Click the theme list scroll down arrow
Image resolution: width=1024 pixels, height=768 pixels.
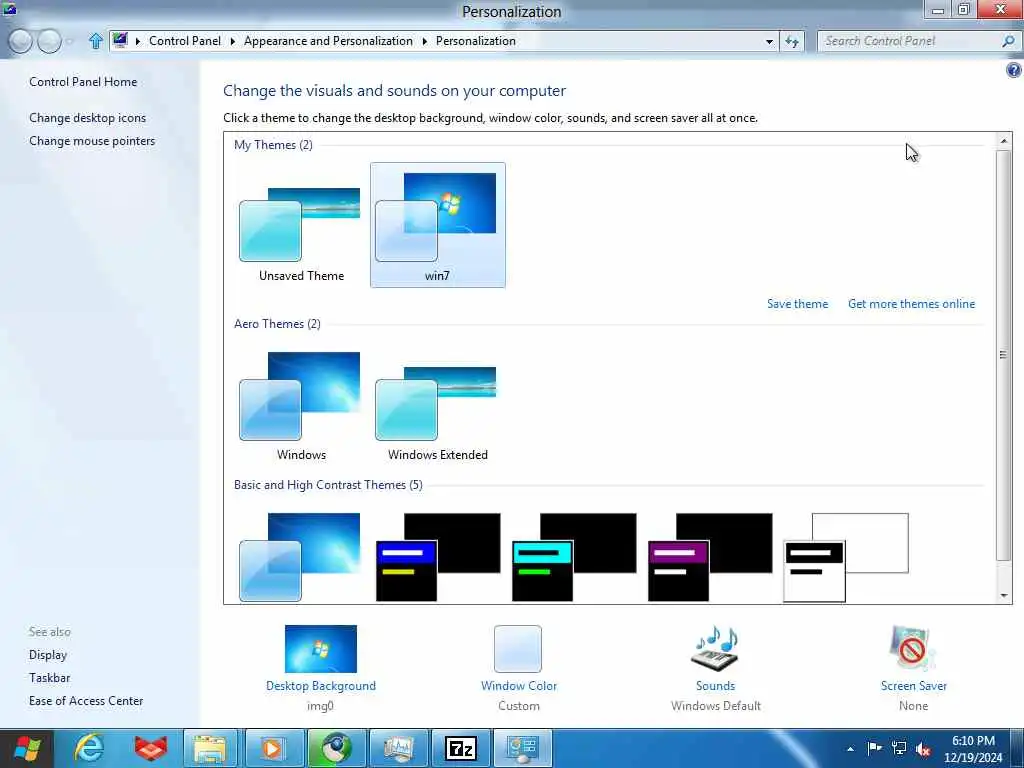tap(1004, 596)
